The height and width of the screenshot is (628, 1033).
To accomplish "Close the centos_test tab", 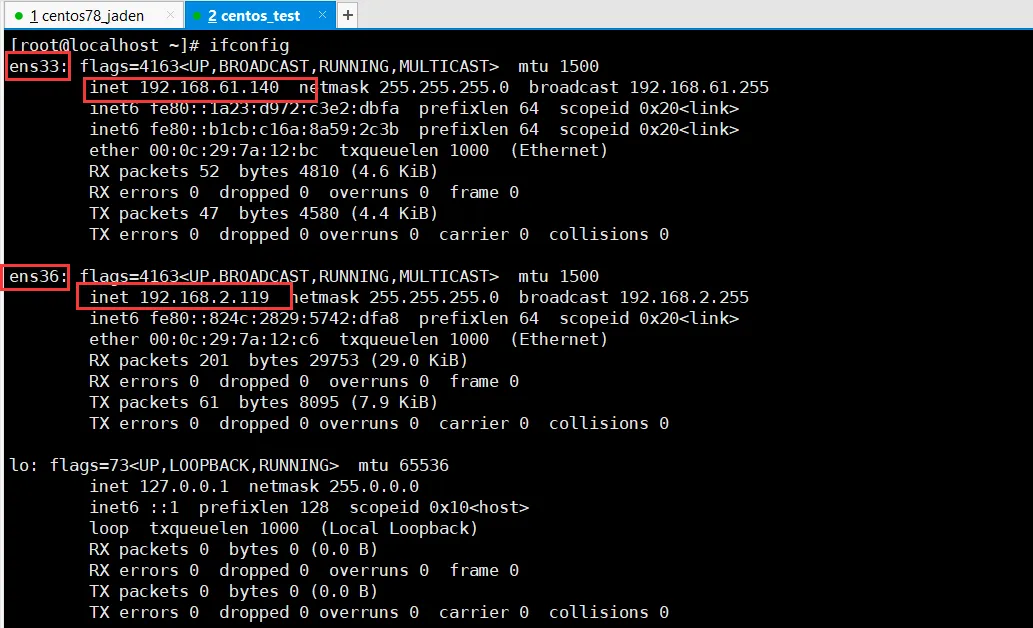I will pos(320,16).
